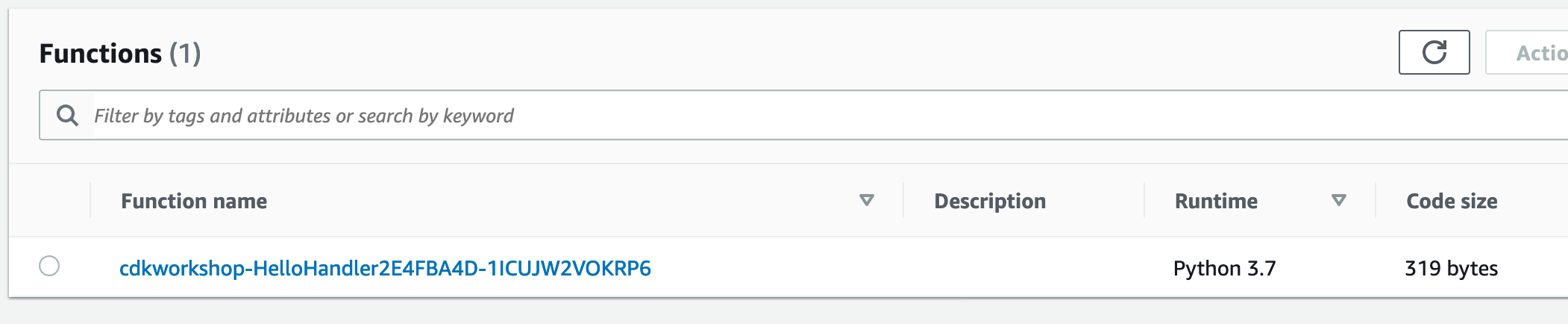
Task: Click the Function name column header
Action: [x=194, y=201]
